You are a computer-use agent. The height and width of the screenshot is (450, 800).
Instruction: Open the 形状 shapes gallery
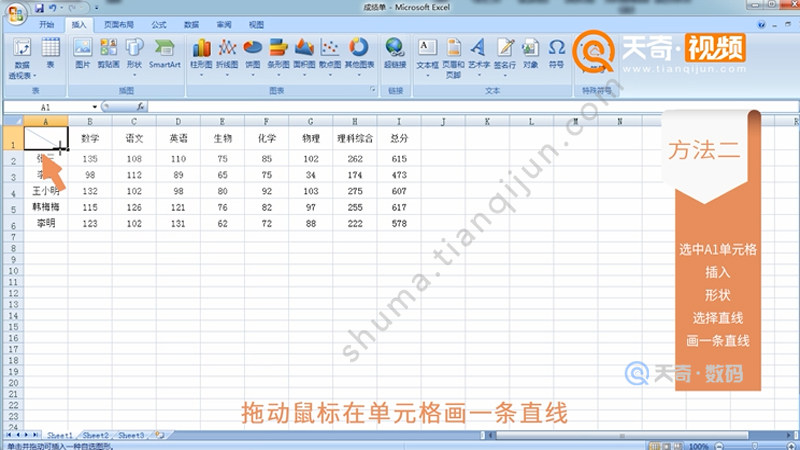click(x=134, y=56)
